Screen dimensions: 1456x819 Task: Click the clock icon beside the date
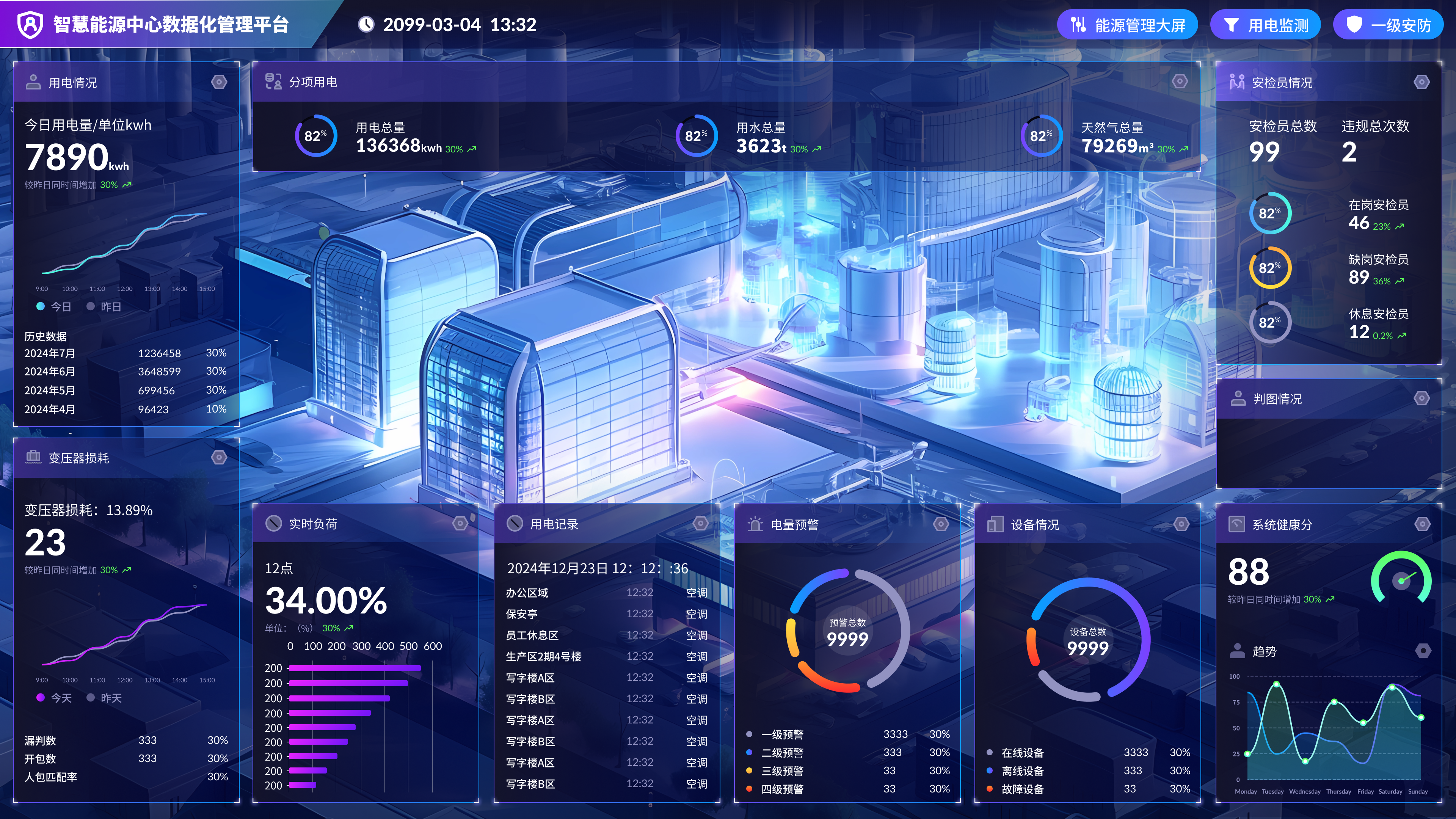[x=366, y=24]
